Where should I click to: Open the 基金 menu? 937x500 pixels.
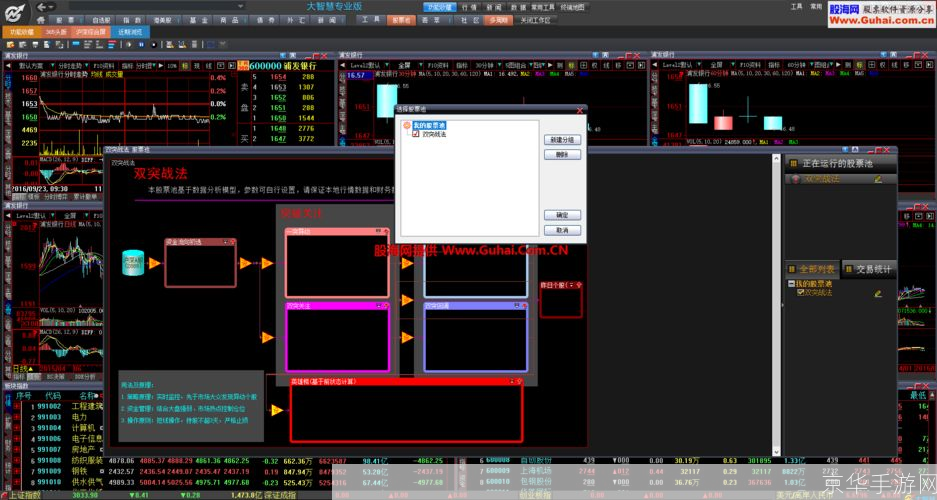pyautogui.click(x=198, y=20)
